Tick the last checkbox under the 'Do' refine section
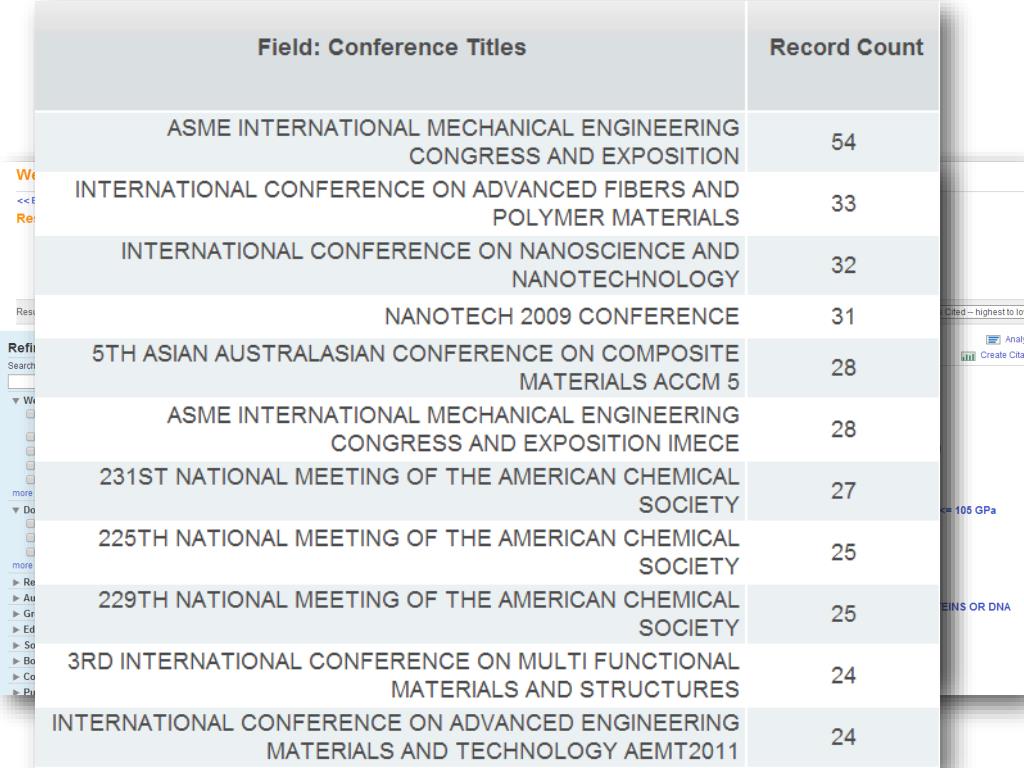The height and width of the screenshot is (768, 1024). coord(30,552)
